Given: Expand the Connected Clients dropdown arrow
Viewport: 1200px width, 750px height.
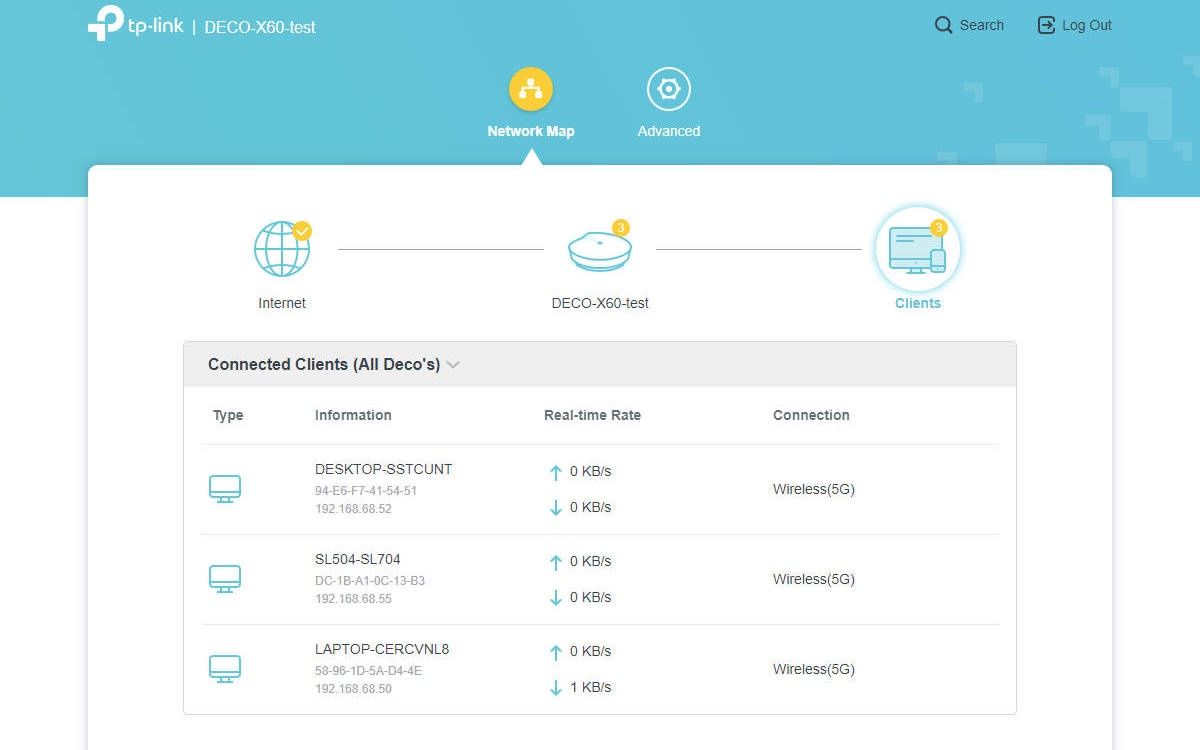Looking at the screenshot, I should point(453,365).
